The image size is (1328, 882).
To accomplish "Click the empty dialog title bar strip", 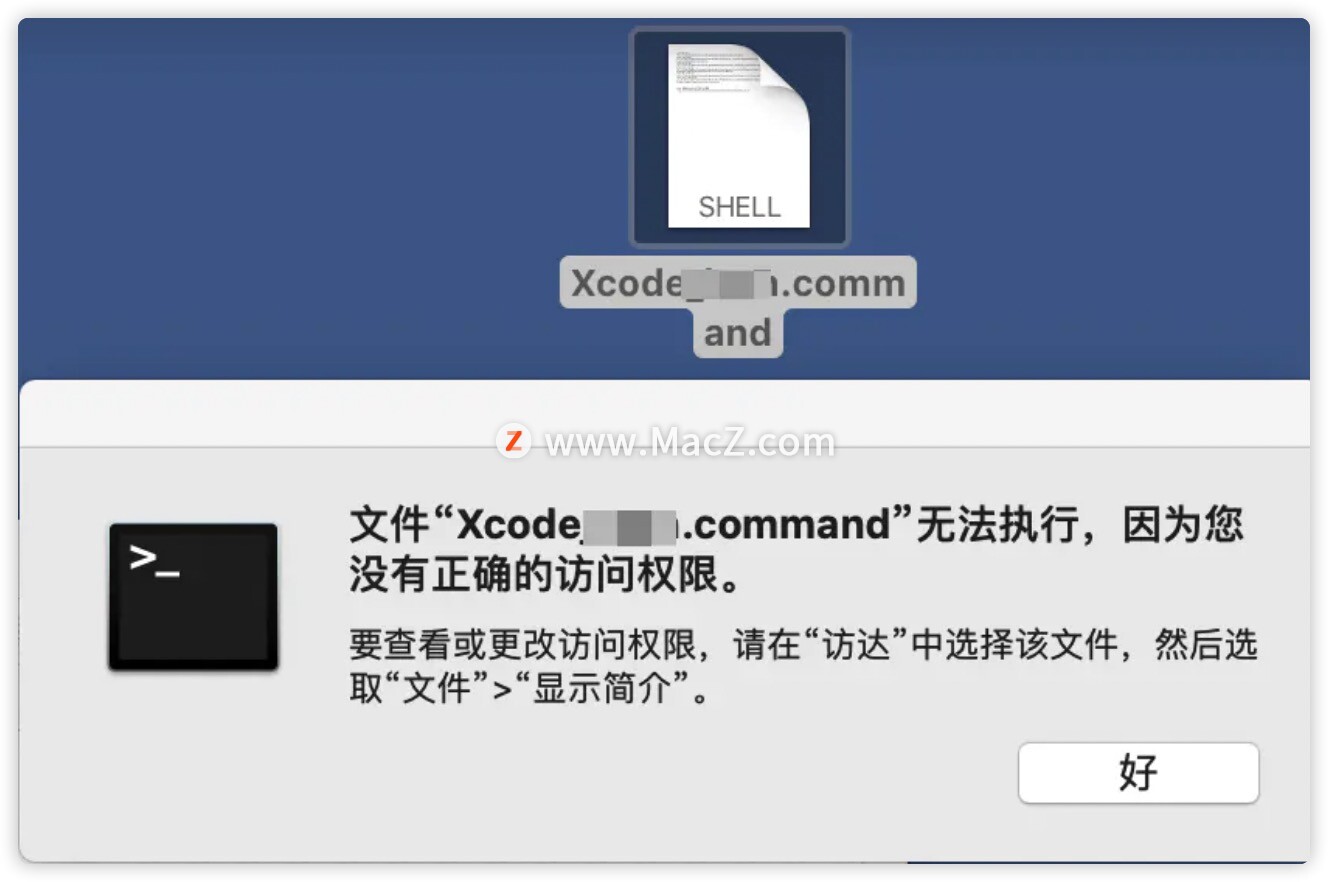I will [664, 413].
